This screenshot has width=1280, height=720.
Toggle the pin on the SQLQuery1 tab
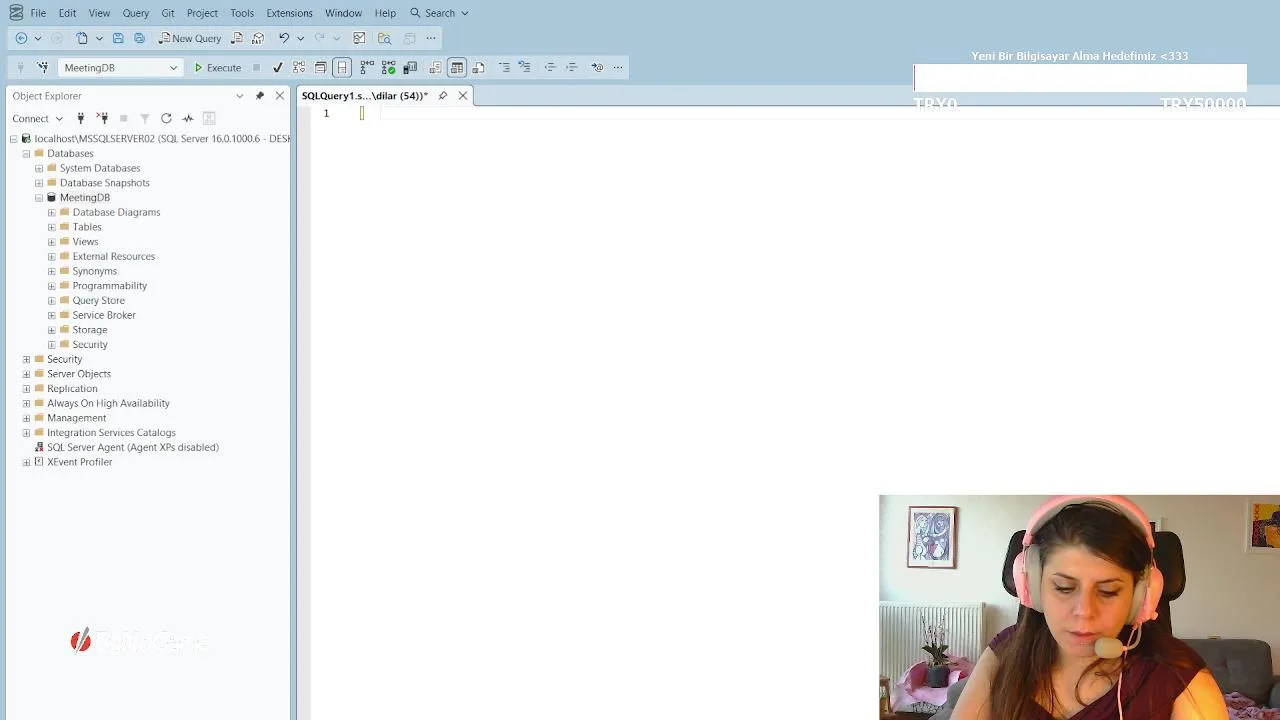pyautogui.click(x=443, y=96)
